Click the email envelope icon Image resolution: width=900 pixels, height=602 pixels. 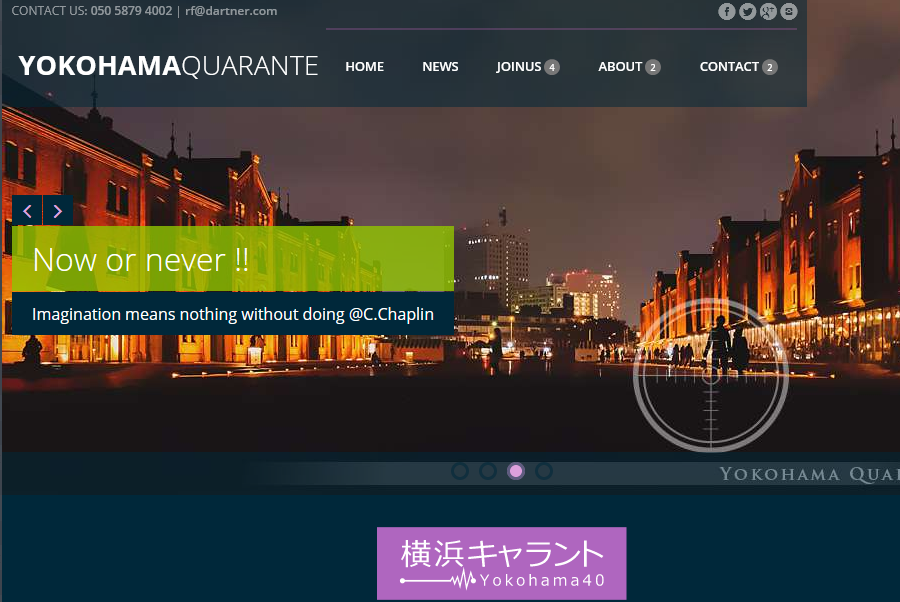[x=789, y=12]
